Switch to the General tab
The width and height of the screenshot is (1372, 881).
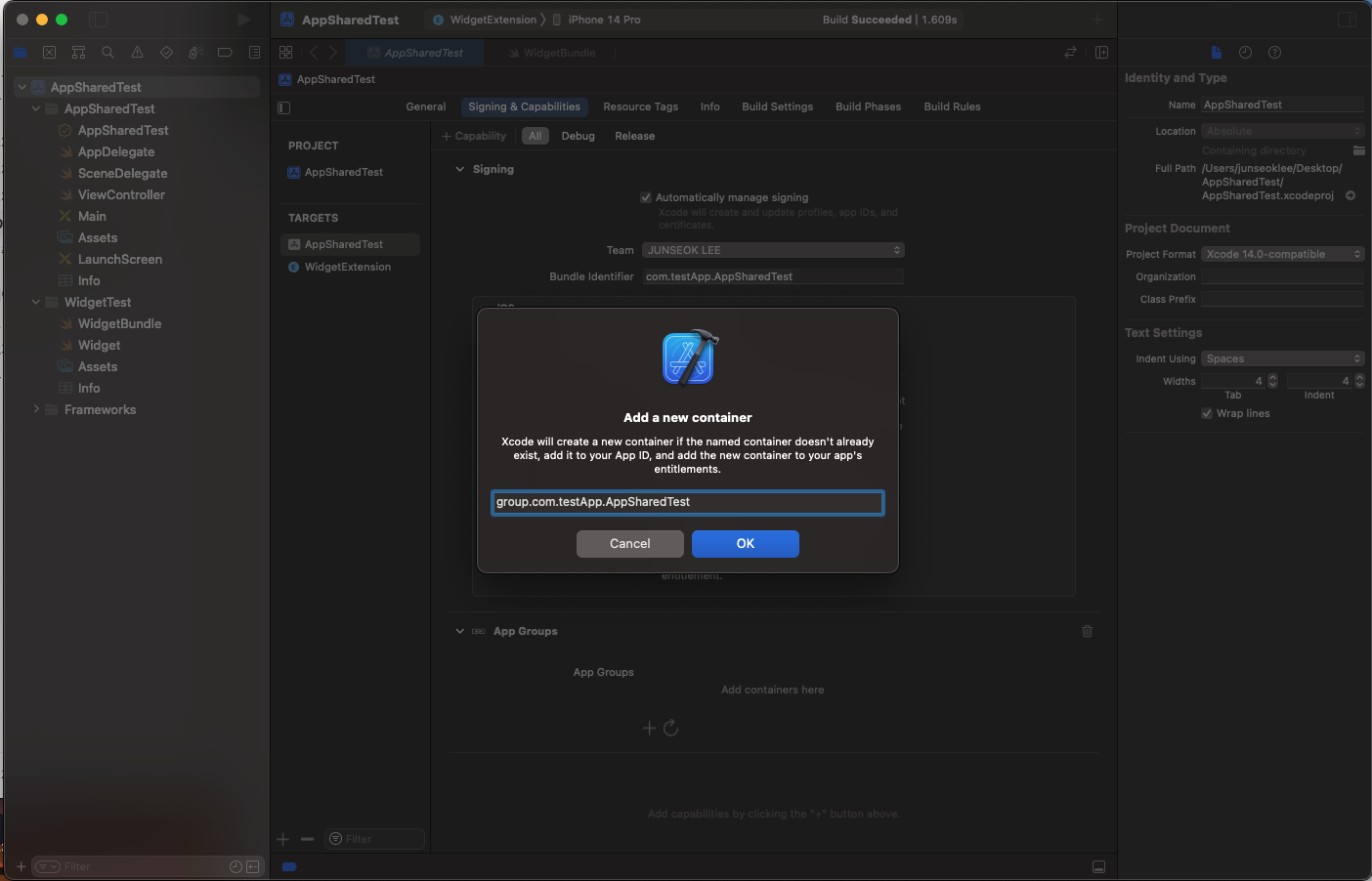pos(426,106)
